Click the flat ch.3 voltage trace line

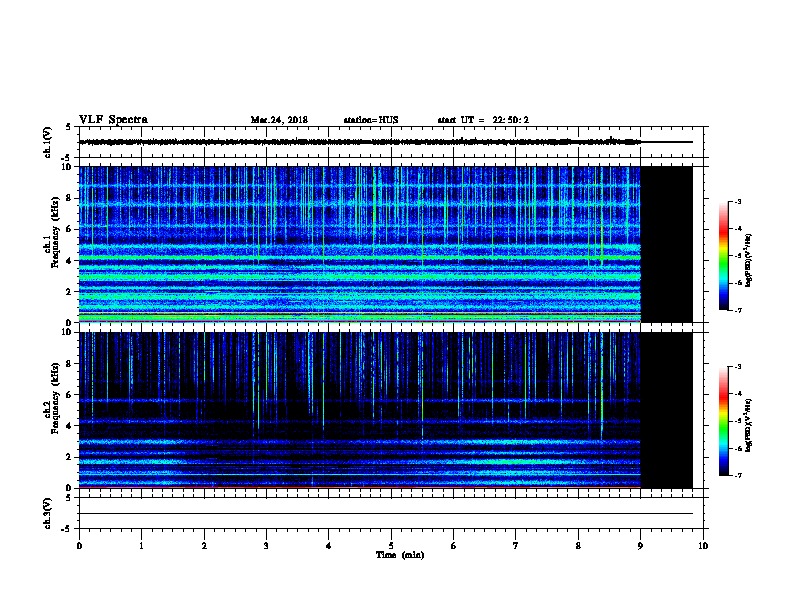[385, 514]
